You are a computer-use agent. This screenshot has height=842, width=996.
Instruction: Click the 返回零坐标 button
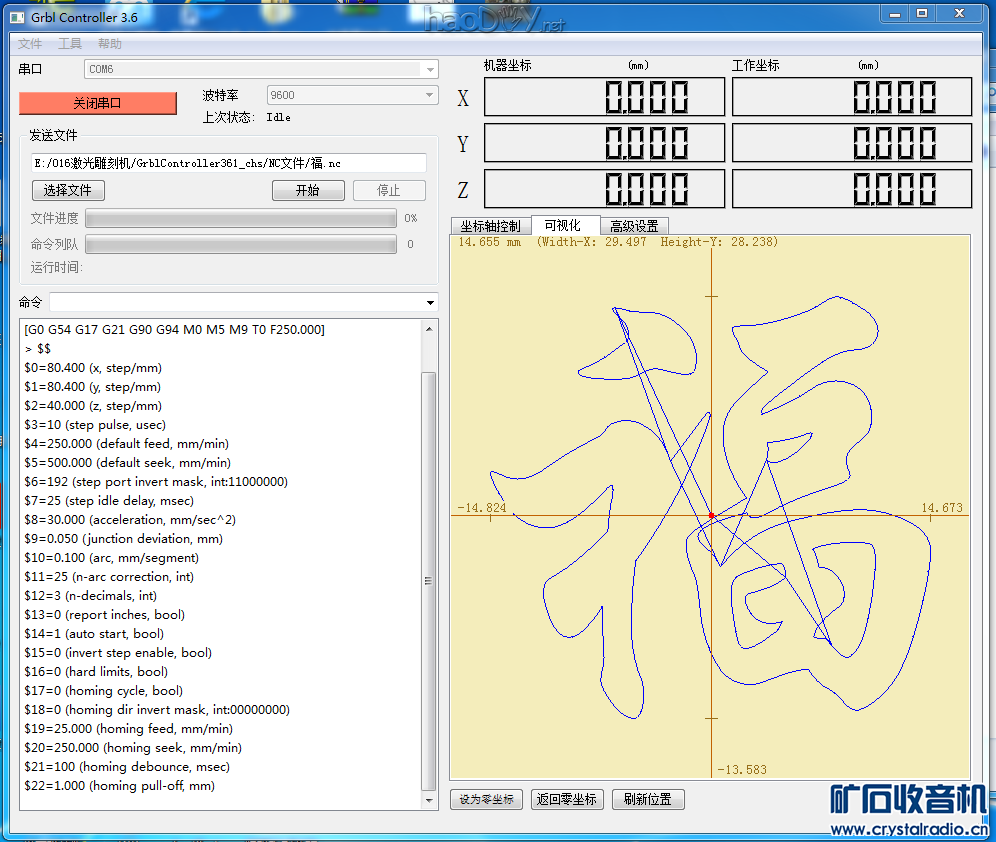pos(567,800)
